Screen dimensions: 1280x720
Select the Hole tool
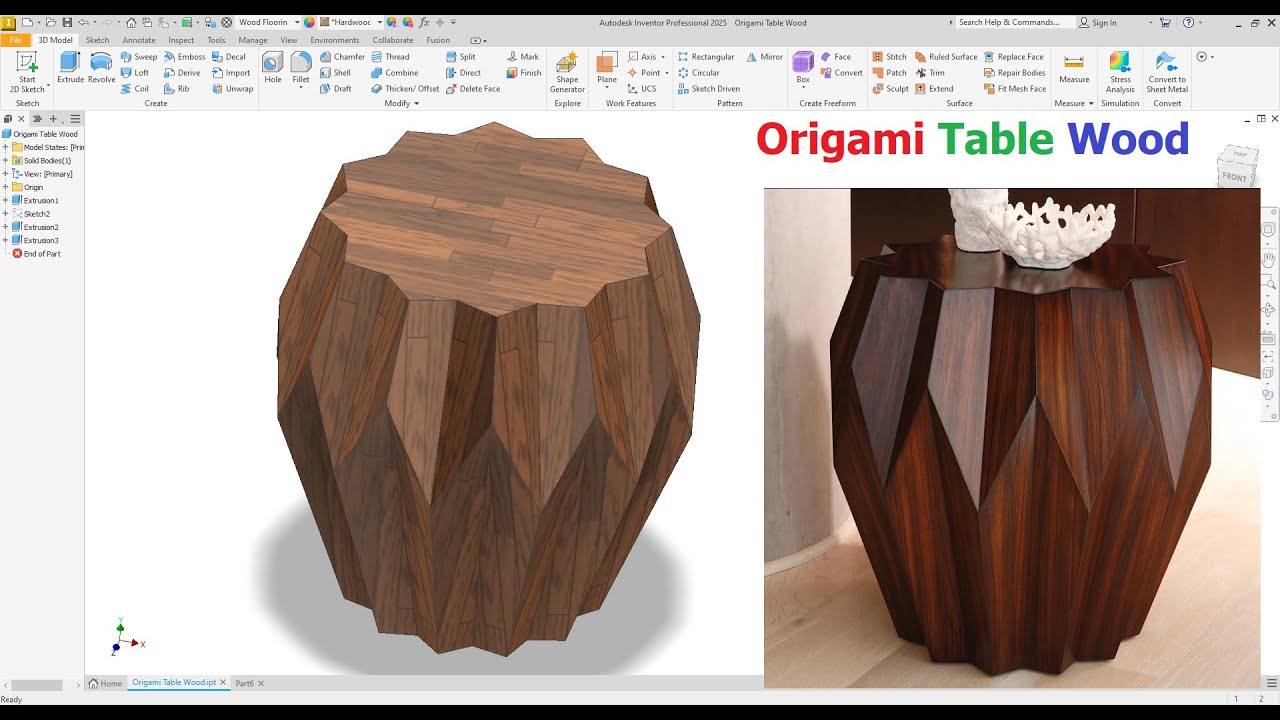(272, 68)
